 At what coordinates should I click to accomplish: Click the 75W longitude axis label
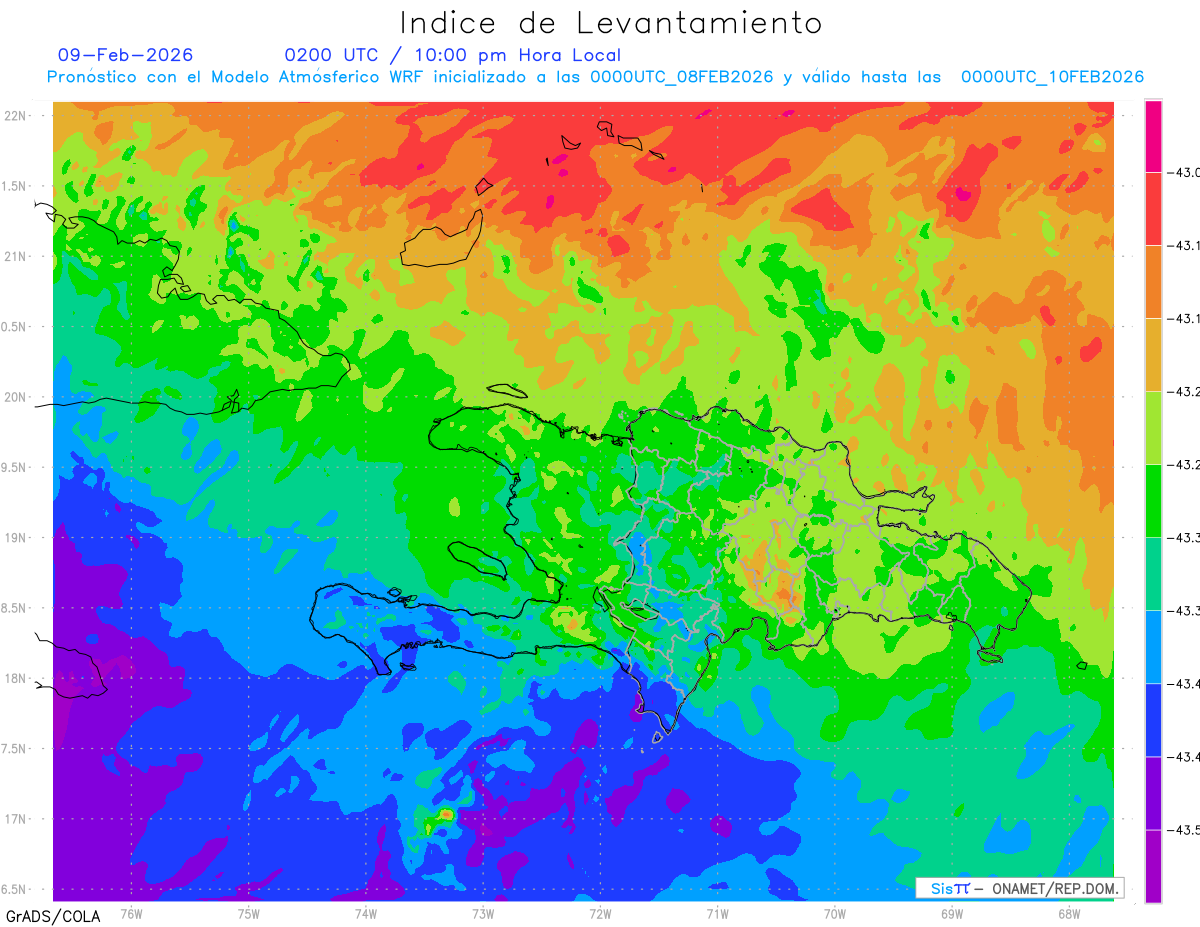click(x=249, y=913)
